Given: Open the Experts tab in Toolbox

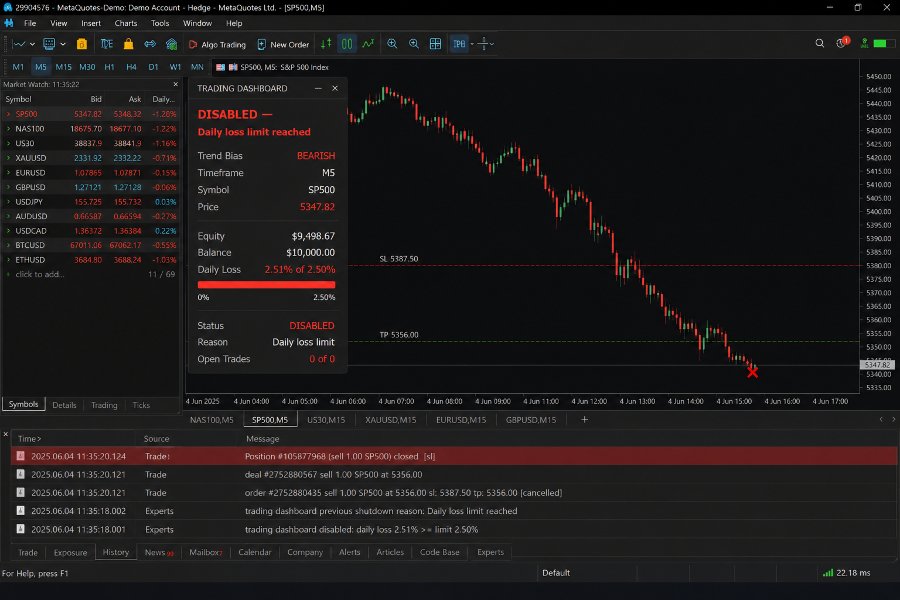Looking at the screenshot, I should (x=490, y=552).
